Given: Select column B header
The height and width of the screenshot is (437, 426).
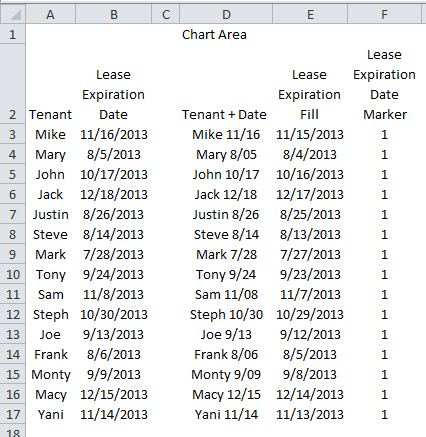Looking at the screenshot, I should [x=114, y=14].
